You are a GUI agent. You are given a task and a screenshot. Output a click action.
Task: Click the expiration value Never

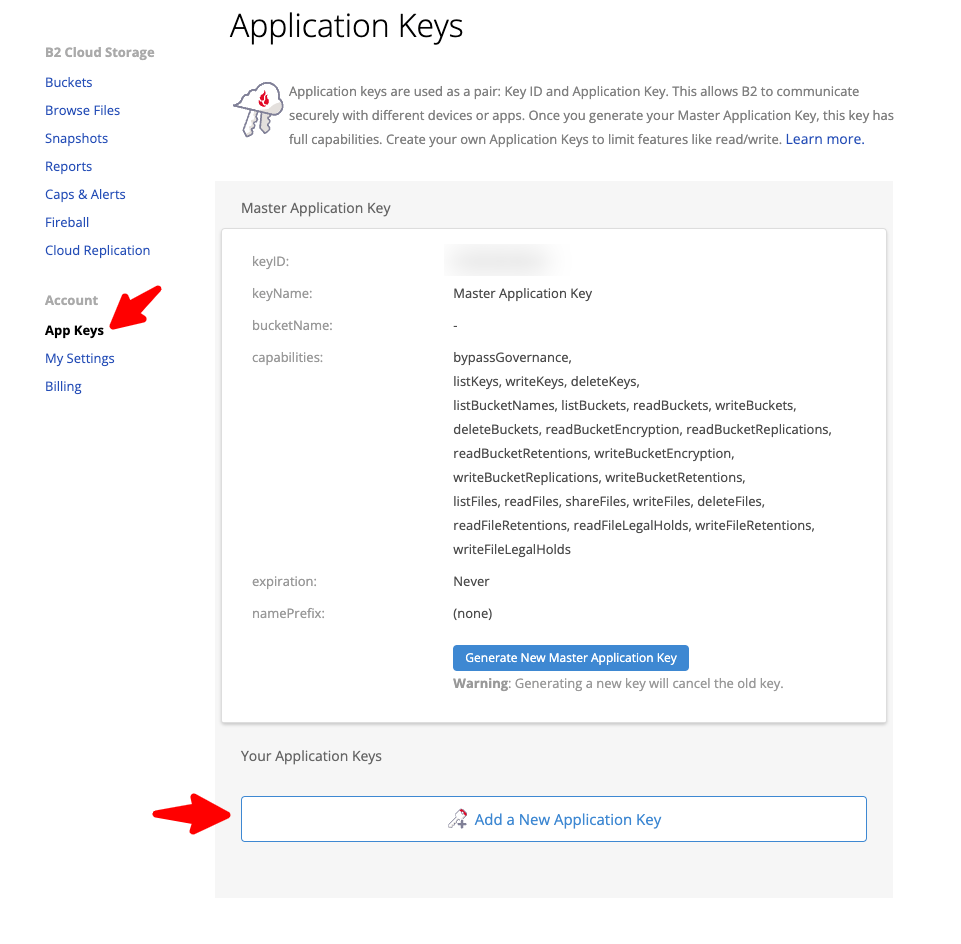pyautogui.click(x=471, y=582)
